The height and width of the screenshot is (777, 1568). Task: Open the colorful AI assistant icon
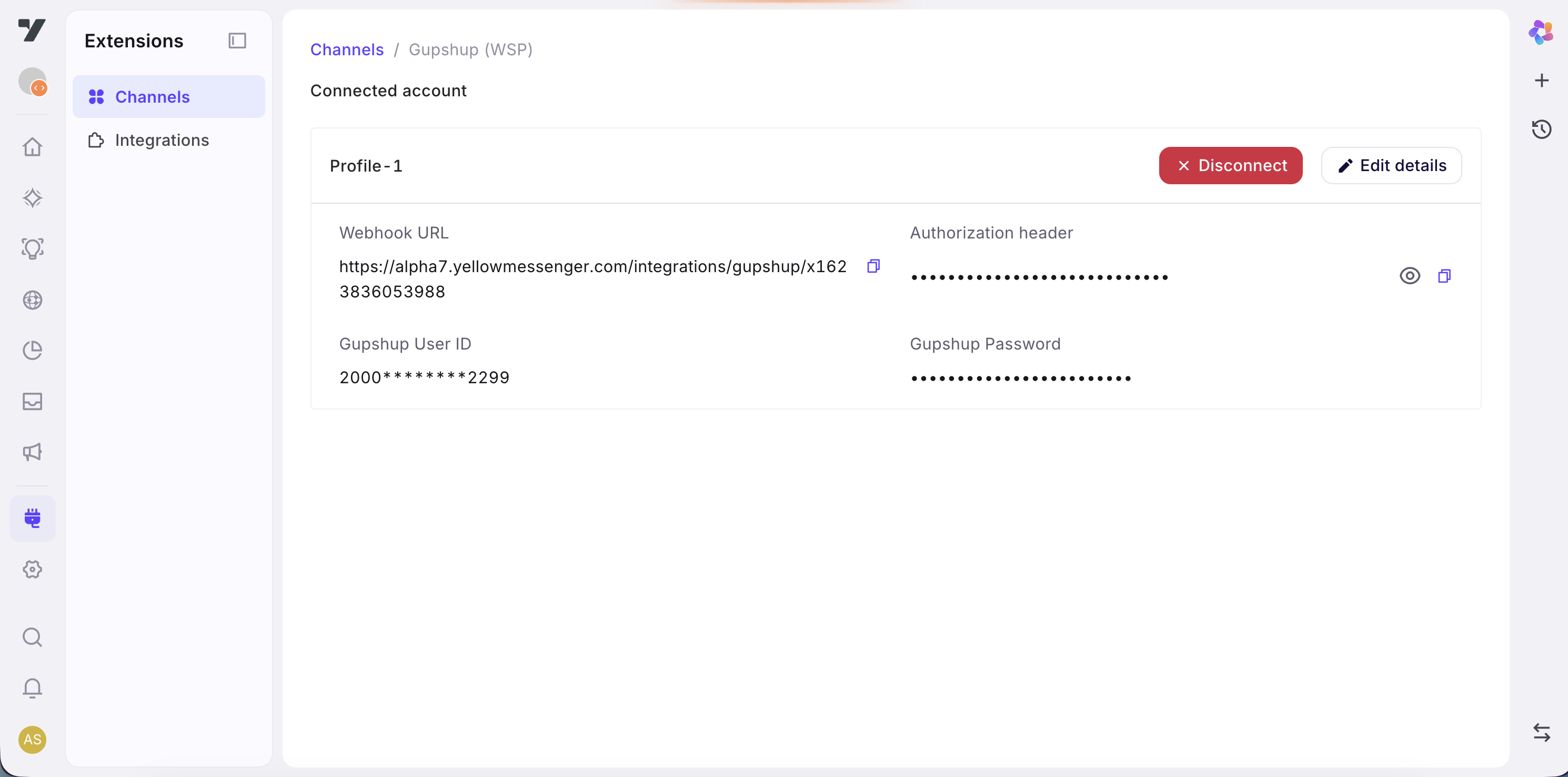point(1541,32)
